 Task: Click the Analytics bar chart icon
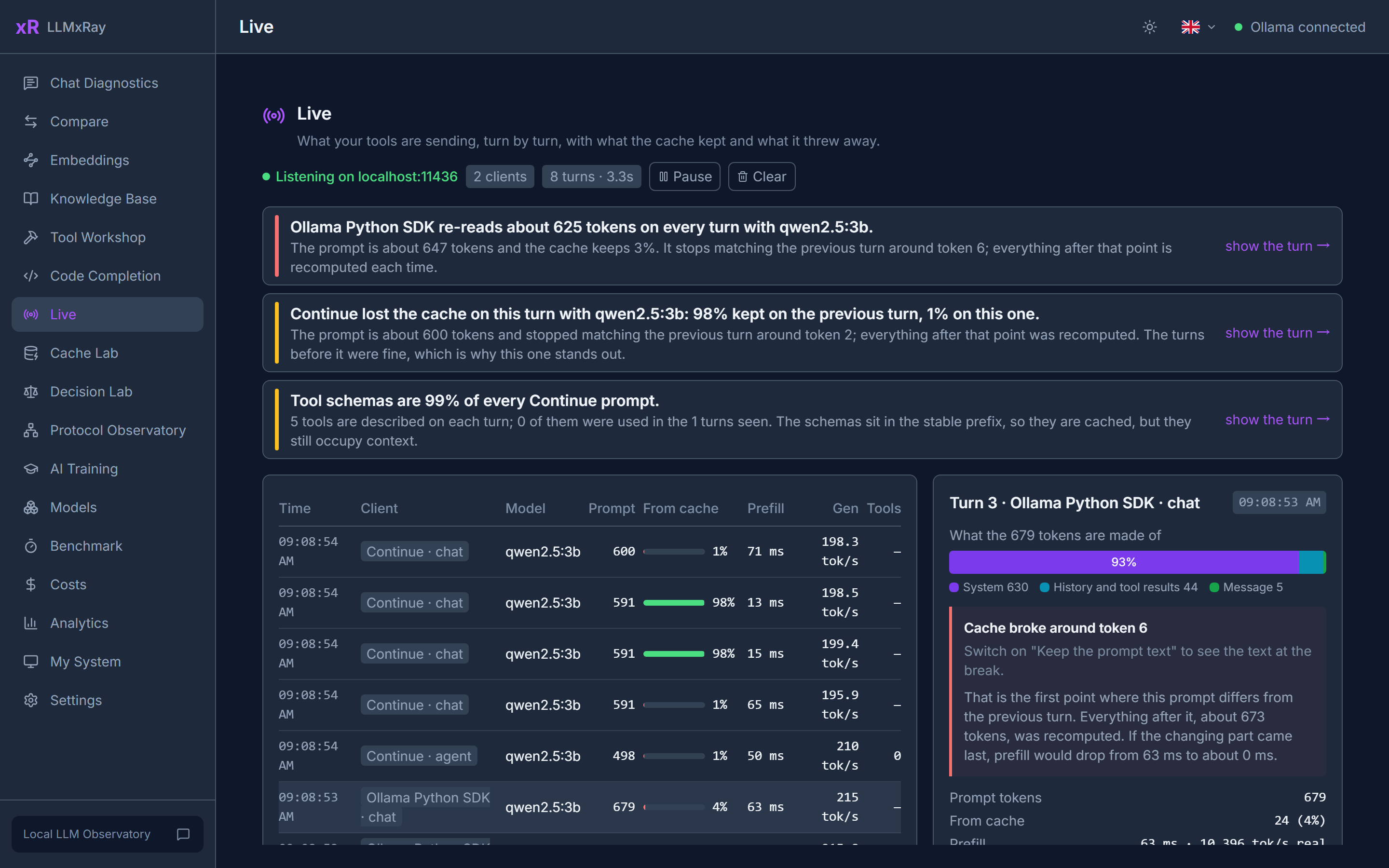pyautogui.click(x=31, y=623)
